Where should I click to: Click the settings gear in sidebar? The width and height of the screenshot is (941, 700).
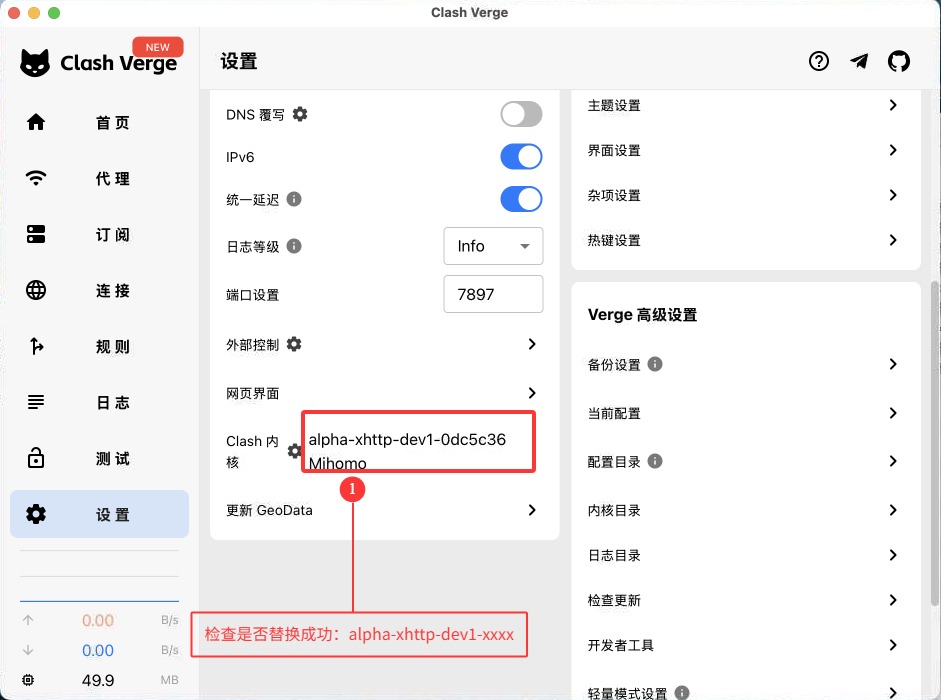(36, 514)
